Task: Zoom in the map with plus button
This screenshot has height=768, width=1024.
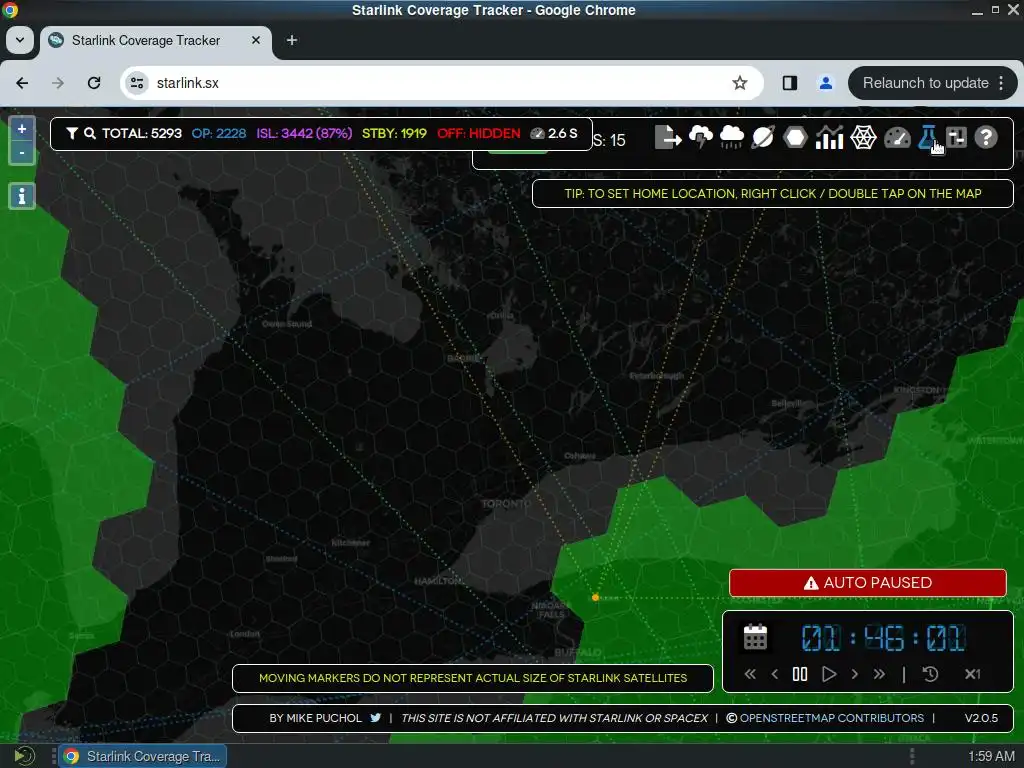Action: (22, 129)
